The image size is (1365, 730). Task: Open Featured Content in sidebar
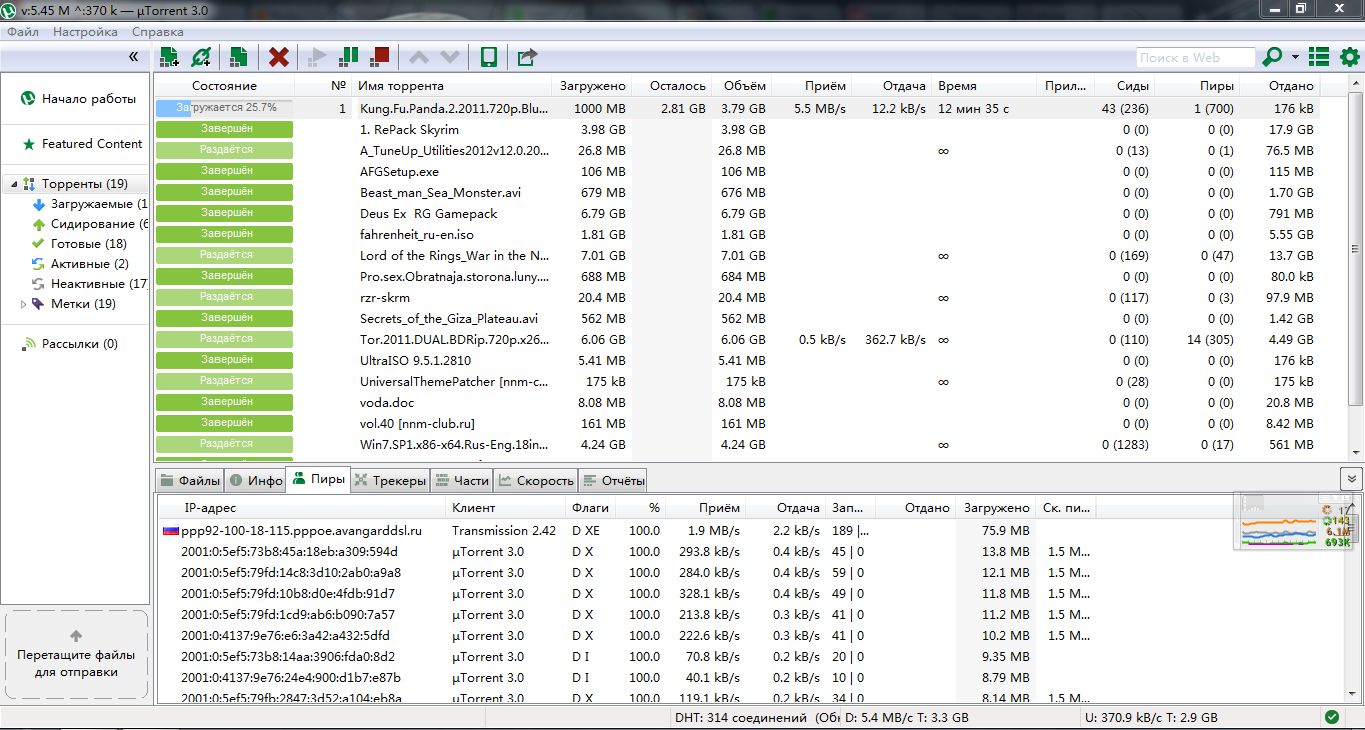[82, 144]
